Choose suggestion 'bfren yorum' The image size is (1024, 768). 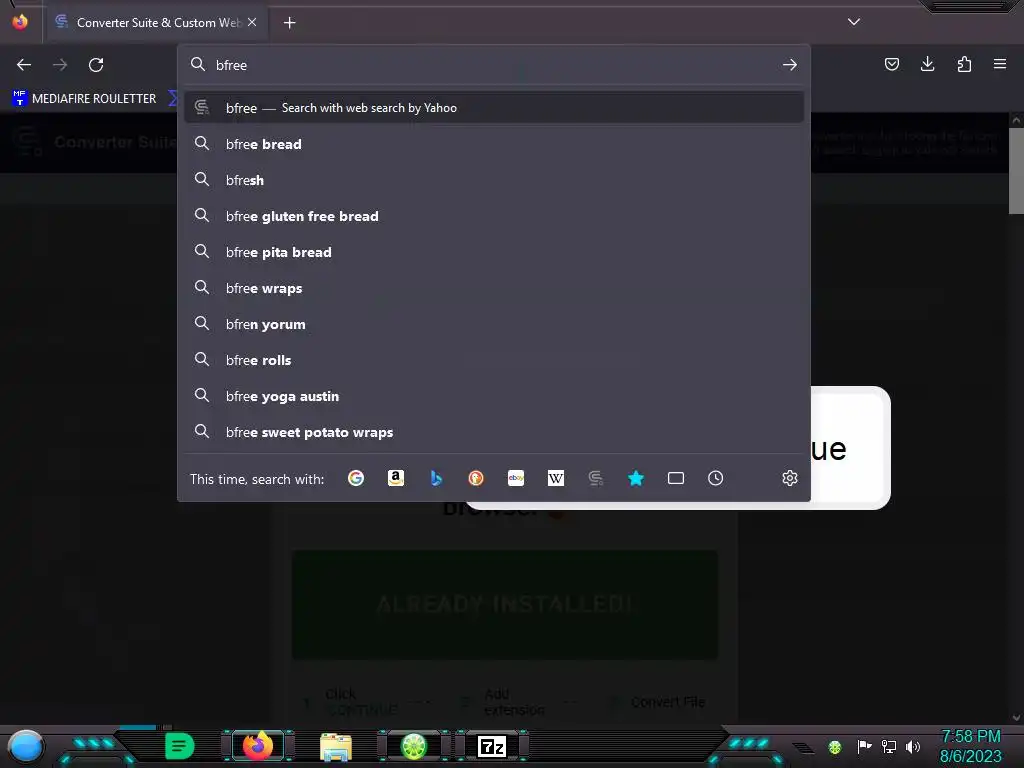point(494,324)
